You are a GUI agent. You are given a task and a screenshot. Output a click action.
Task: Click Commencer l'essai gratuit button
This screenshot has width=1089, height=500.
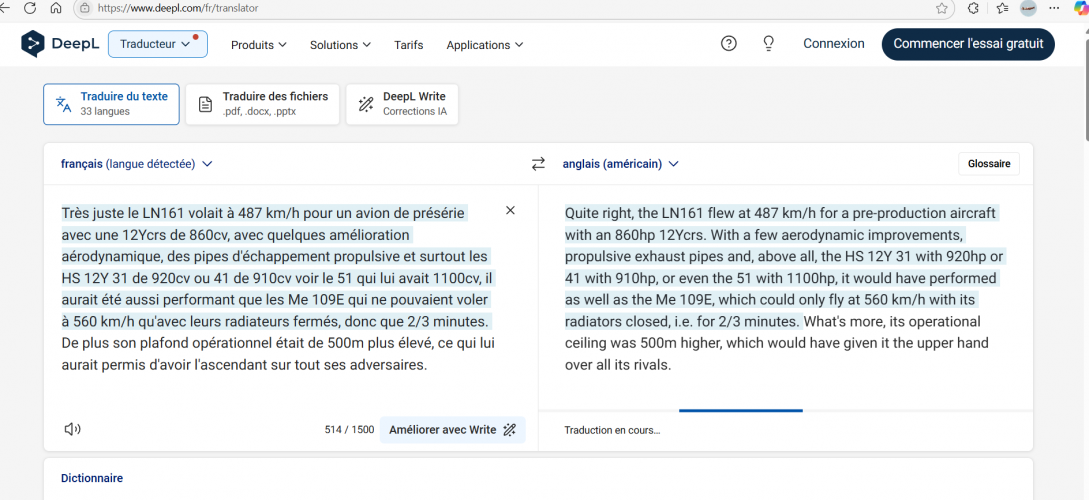point(968,44)
